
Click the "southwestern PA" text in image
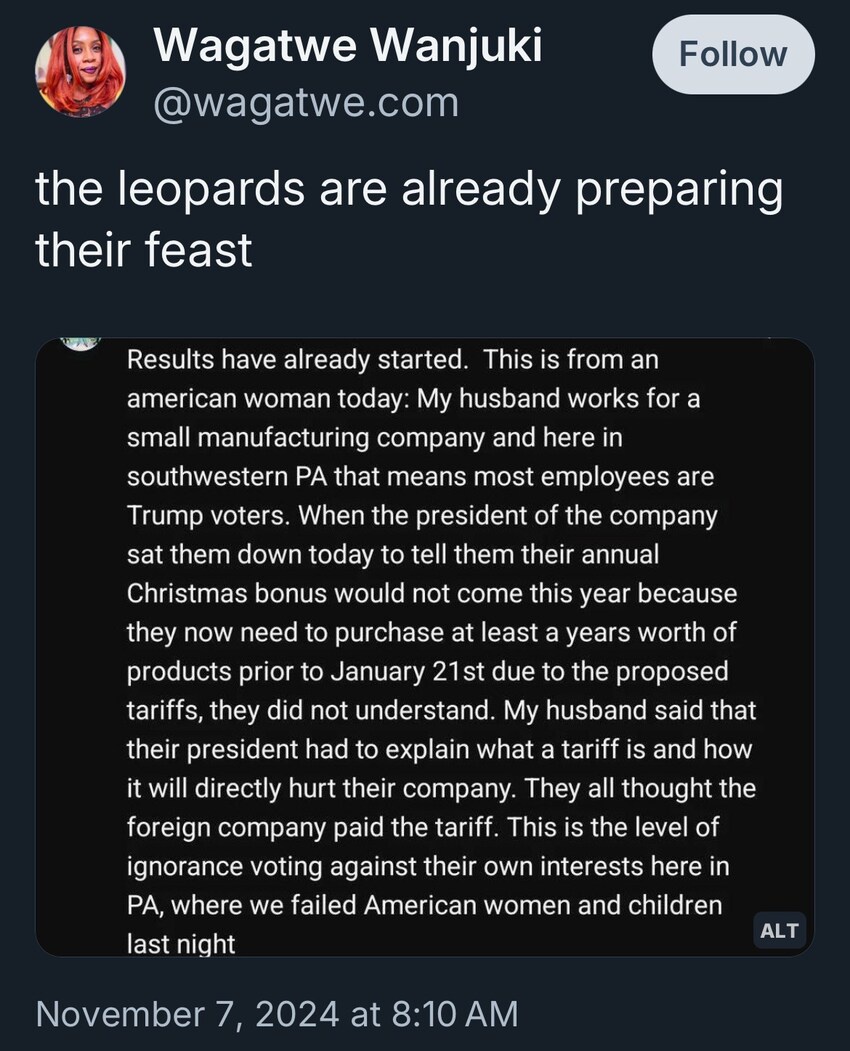pos(226,476)
